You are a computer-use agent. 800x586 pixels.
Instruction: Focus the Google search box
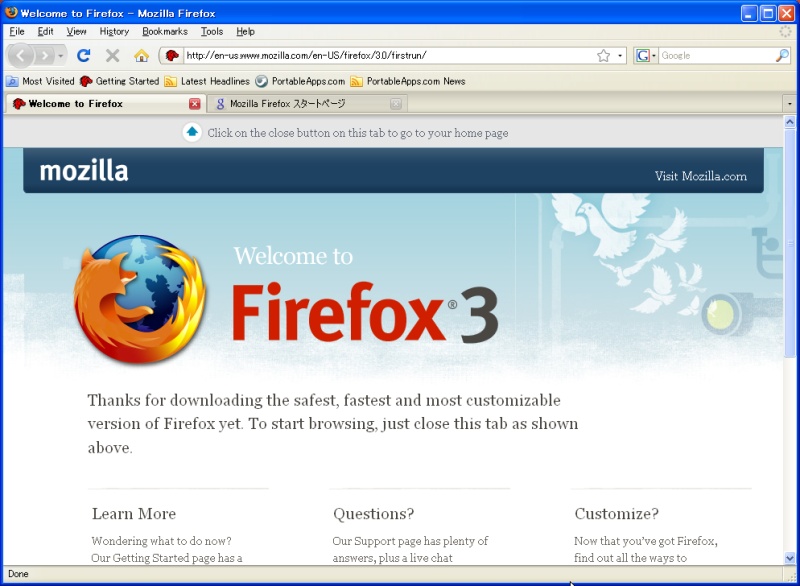(x=717, y=55)
